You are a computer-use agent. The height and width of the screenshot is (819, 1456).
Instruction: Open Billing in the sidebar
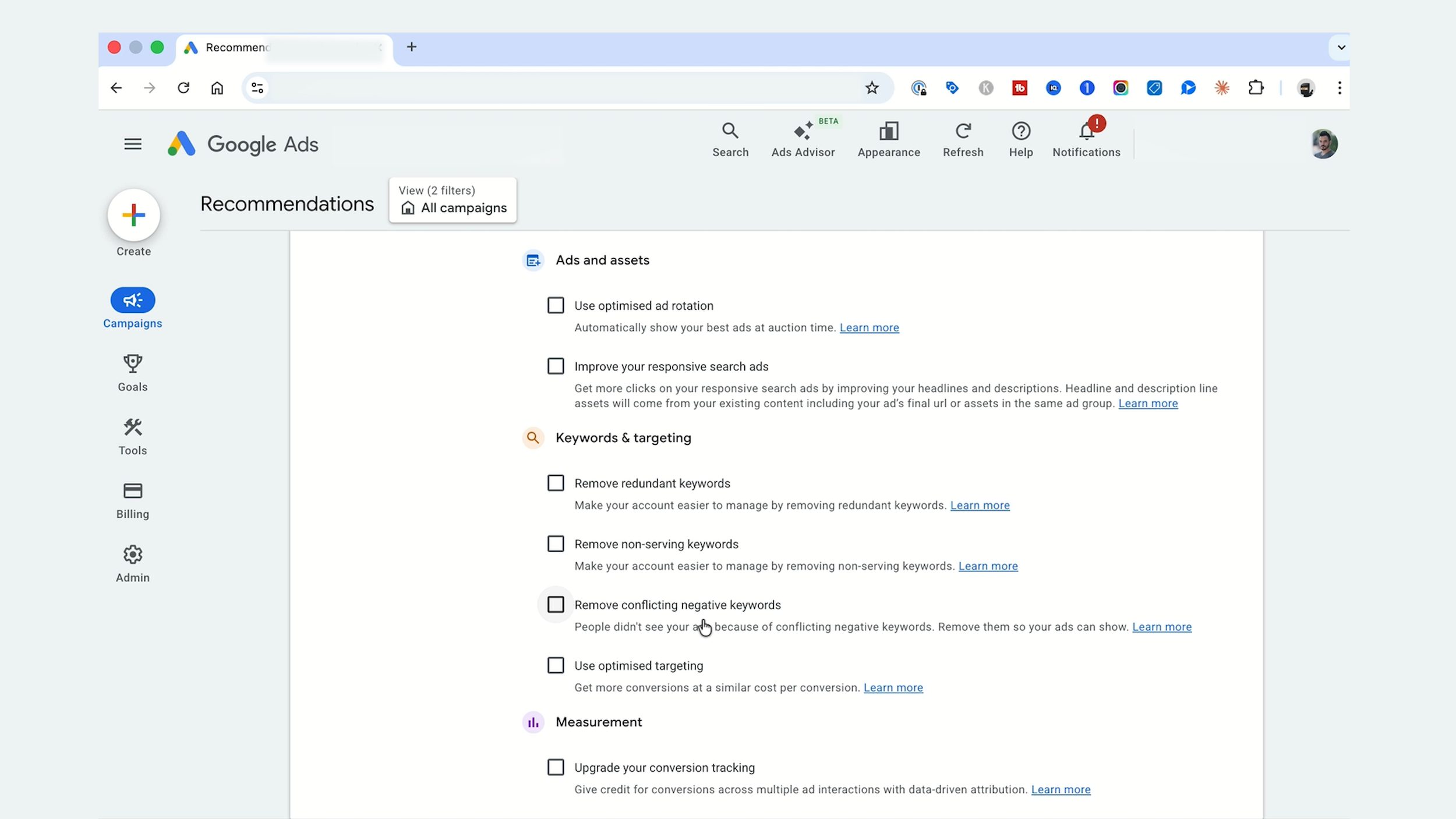coord(133,500)
